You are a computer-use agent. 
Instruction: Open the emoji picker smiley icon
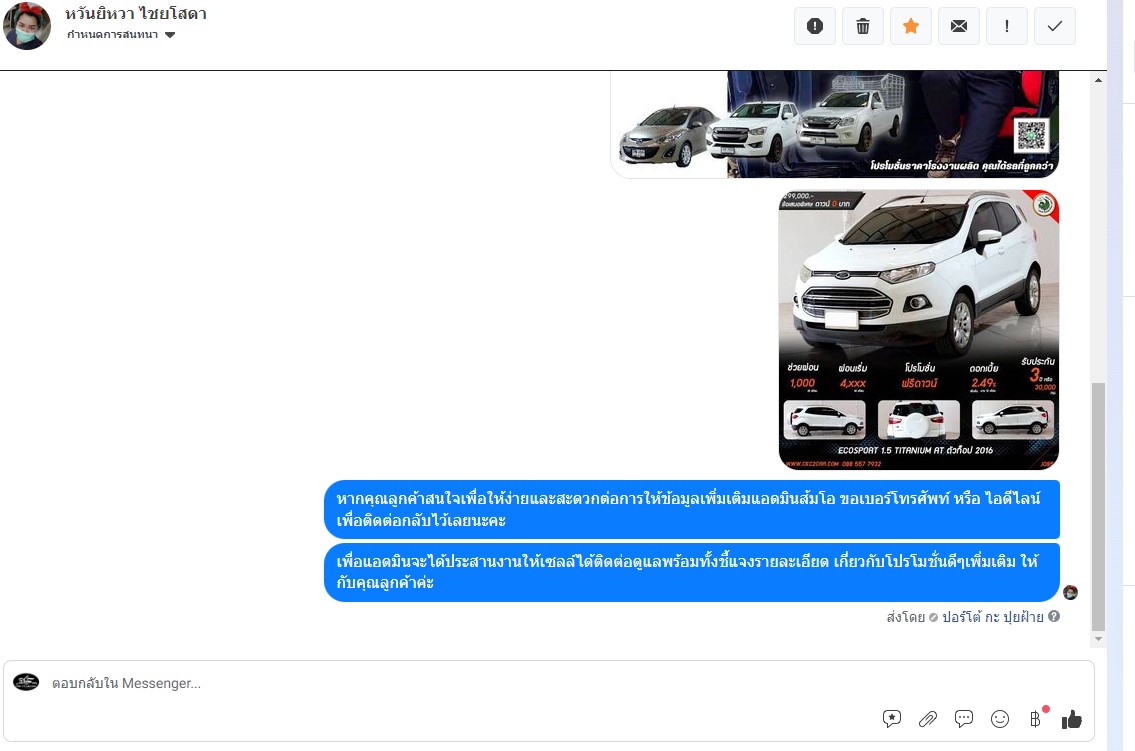tap(1000, 718)
